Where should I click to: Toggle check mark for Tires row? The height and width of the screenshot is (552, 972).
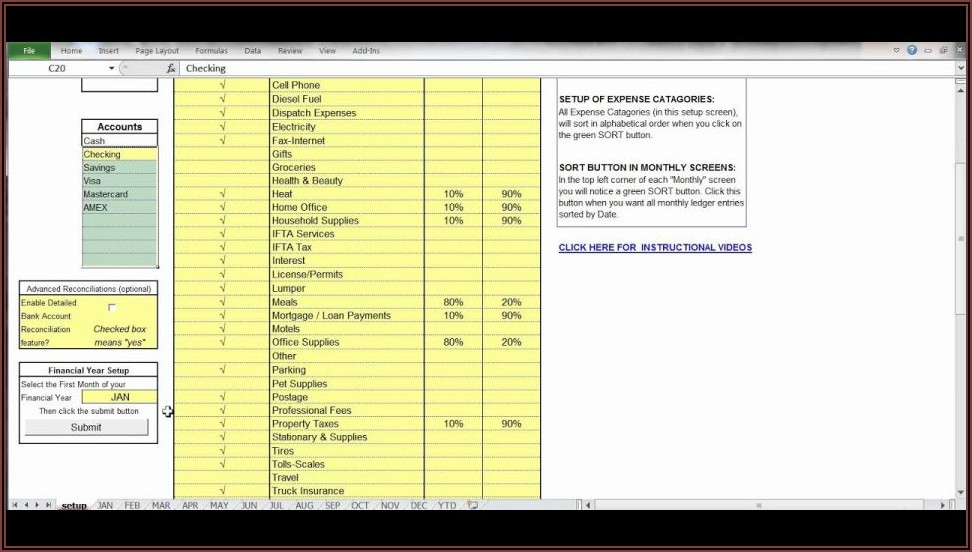tap(223, 451)
